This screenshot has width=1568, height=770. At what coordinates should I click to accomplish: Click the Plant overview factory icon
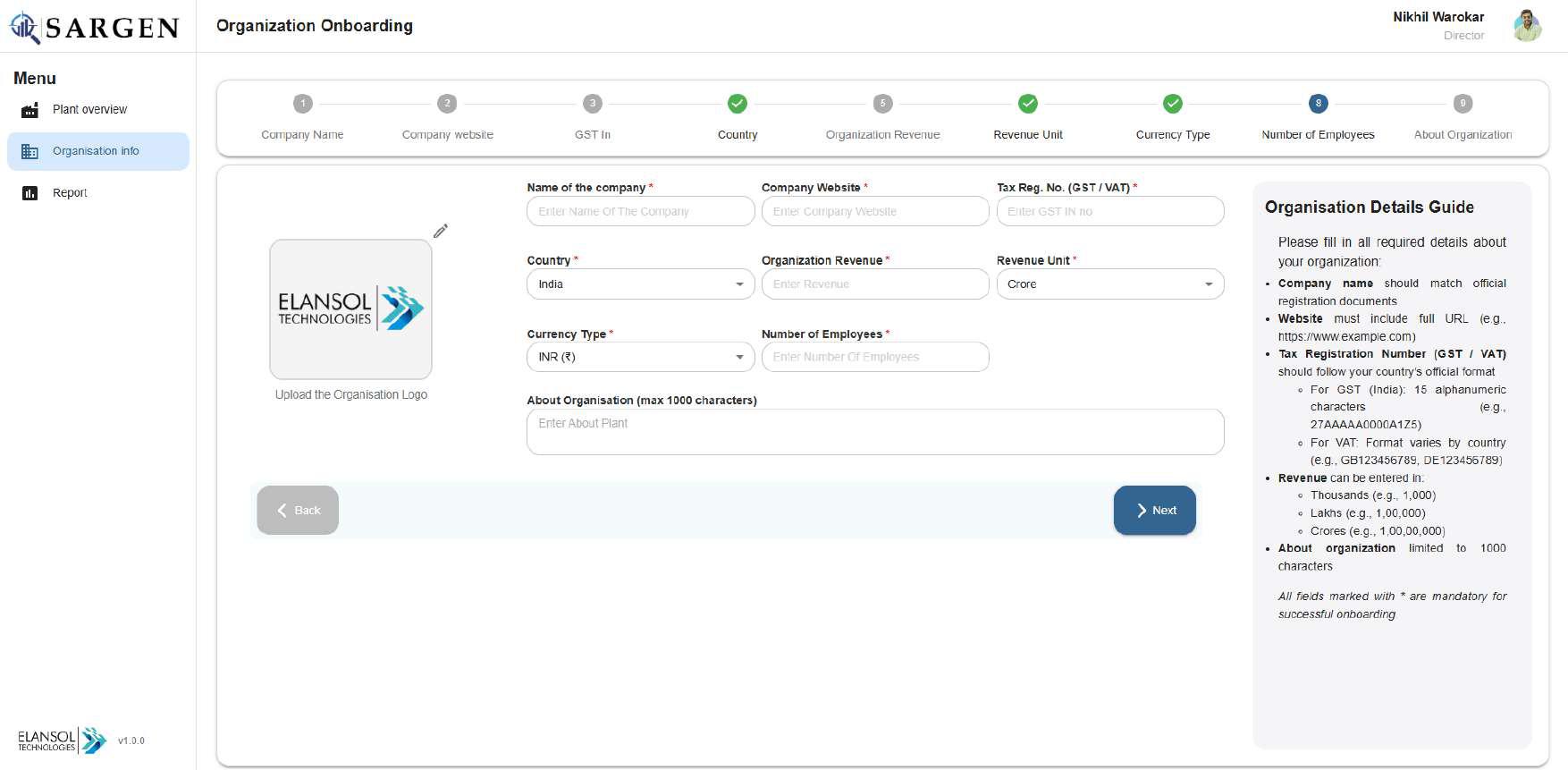[30, 110]
